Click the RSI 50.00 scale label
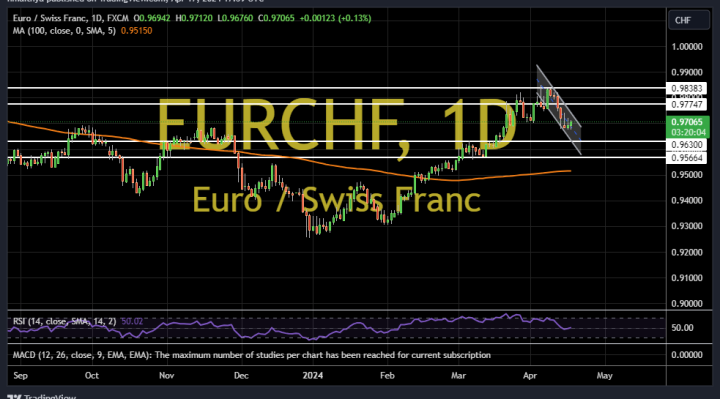720x399 pixels. tap(682, 328)
